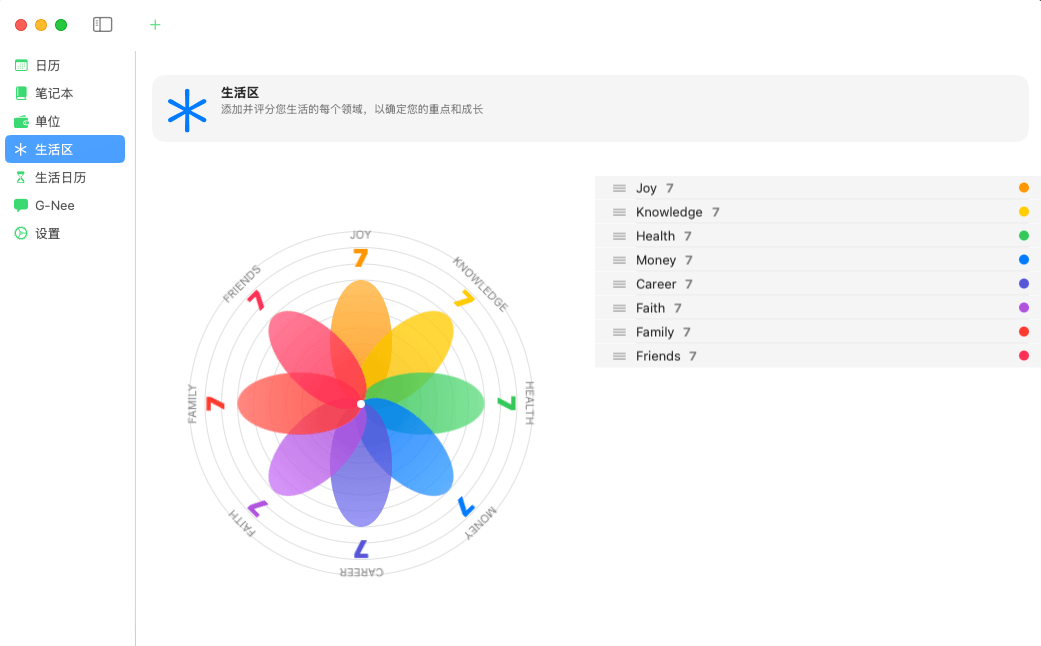Select the Family list entry
Viewport: 1041px width, 646px height.
(x=655, y=332)
